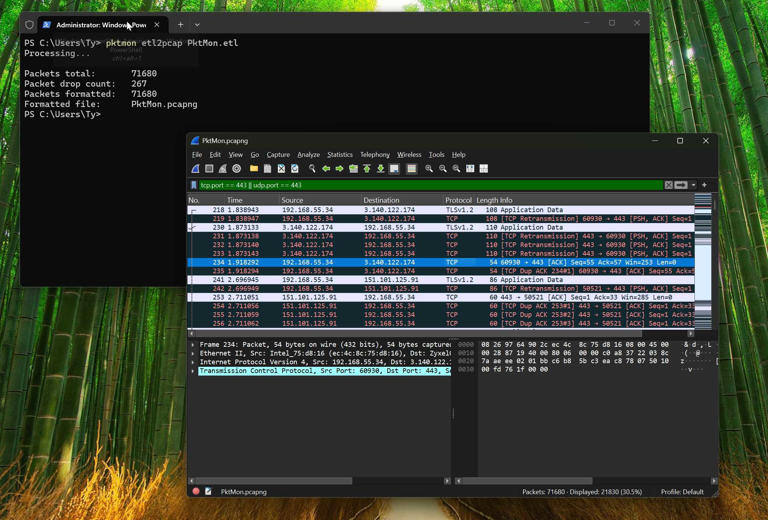Restart the current capture via toolbar icon

click(223, 168)
